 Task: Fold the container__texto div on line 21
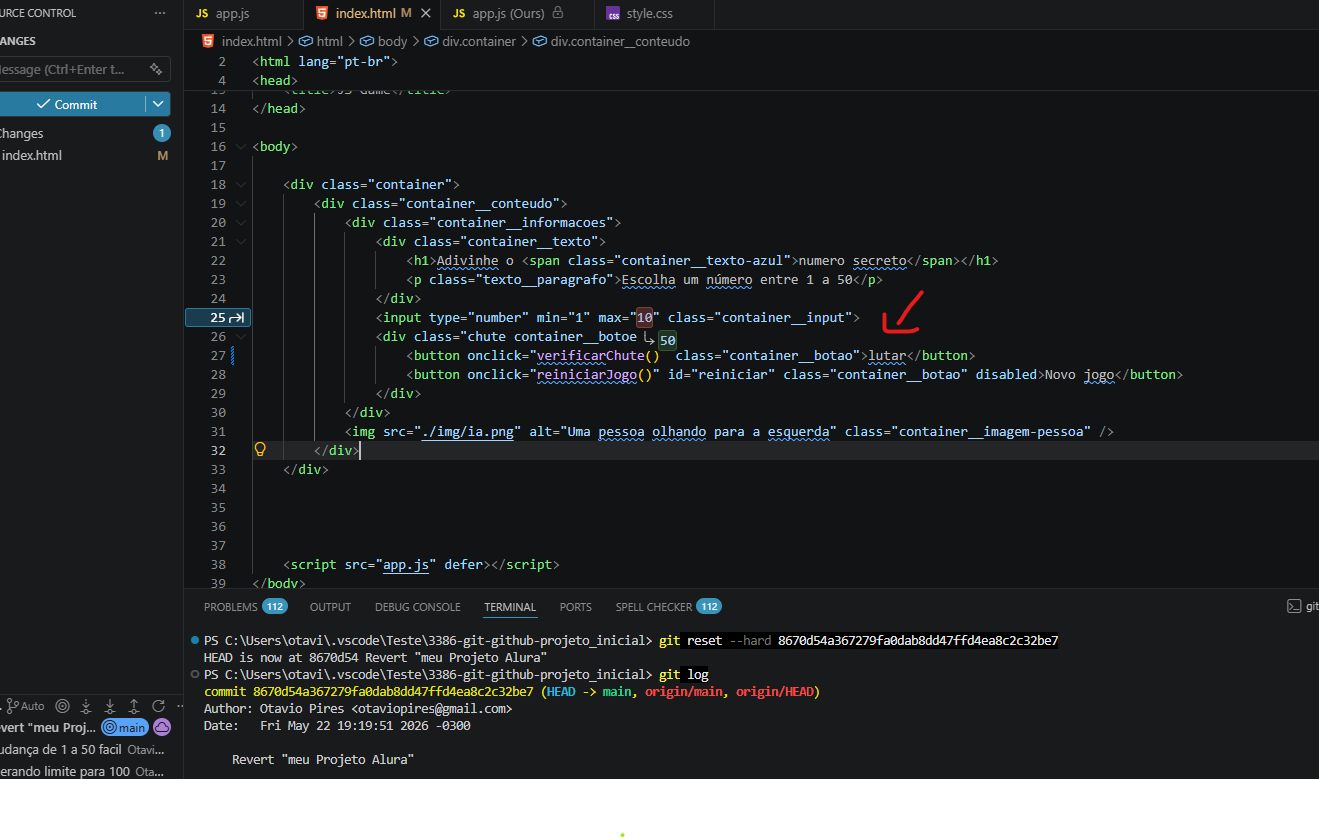click(x=241, y=241)
